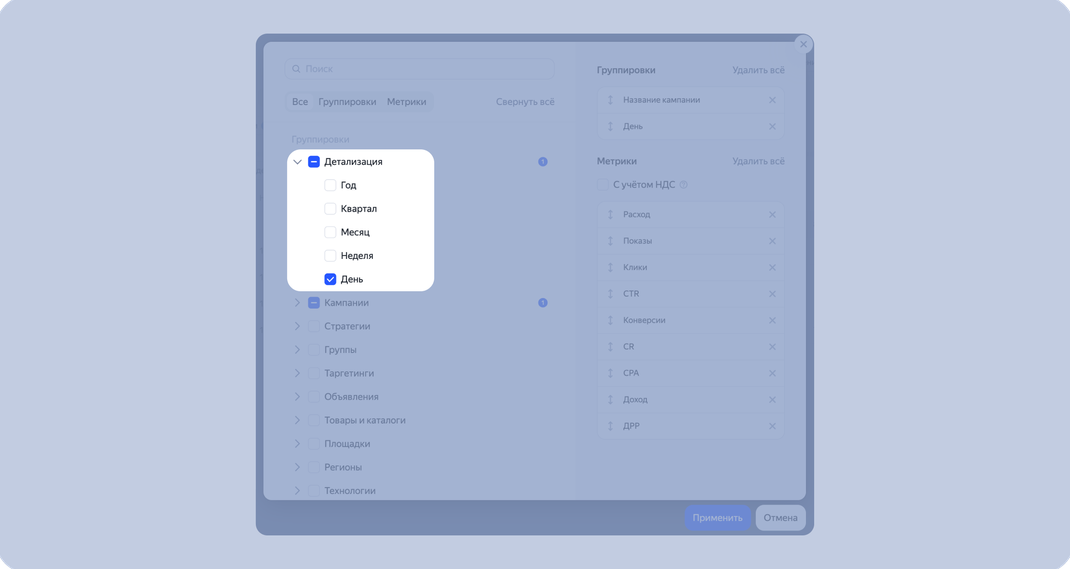Remove Конверсии metric via its X icon
This screenshot has width=1070, height=569.
point(772,321)
